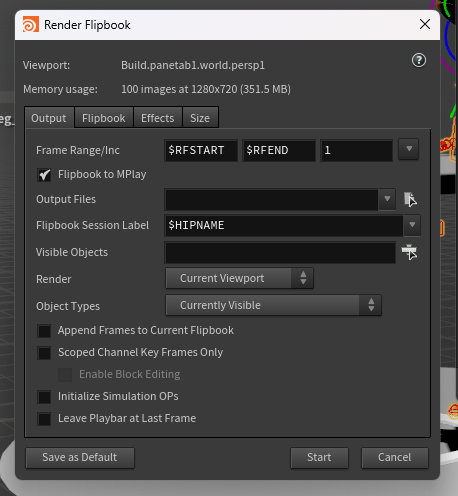Expand the Flipbook Session Label dropdown
The width and height of the screenshot is (458, 496).
tap(412, 225)
